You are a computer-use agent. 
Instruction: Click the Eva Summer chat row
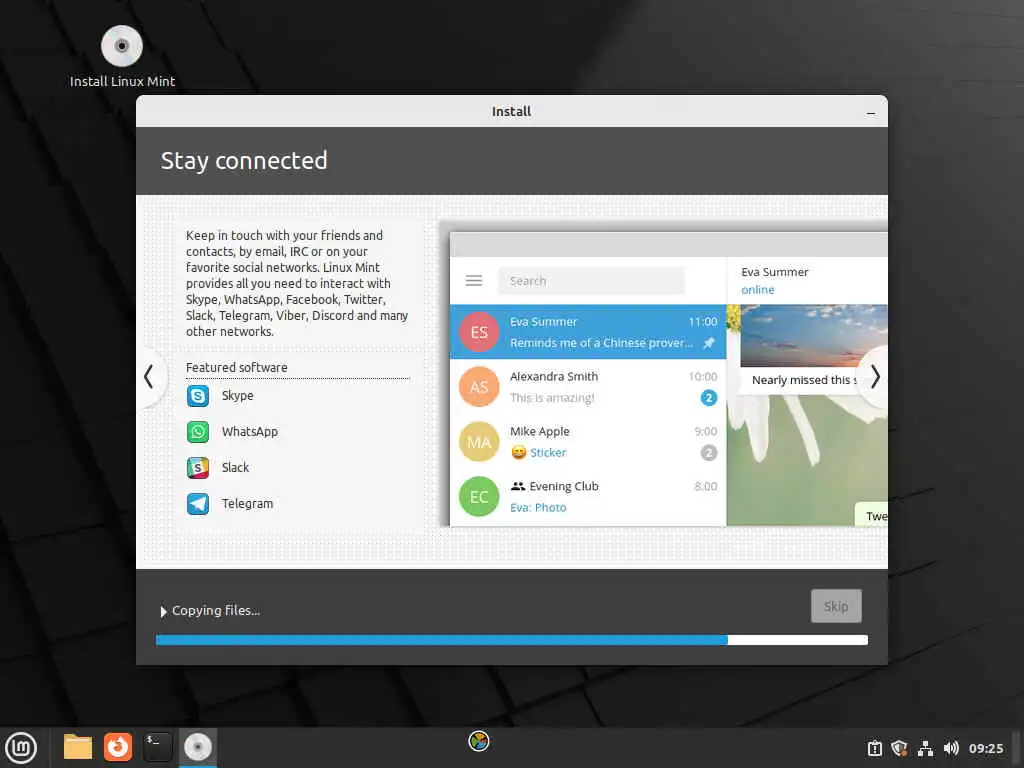[588, 332]
